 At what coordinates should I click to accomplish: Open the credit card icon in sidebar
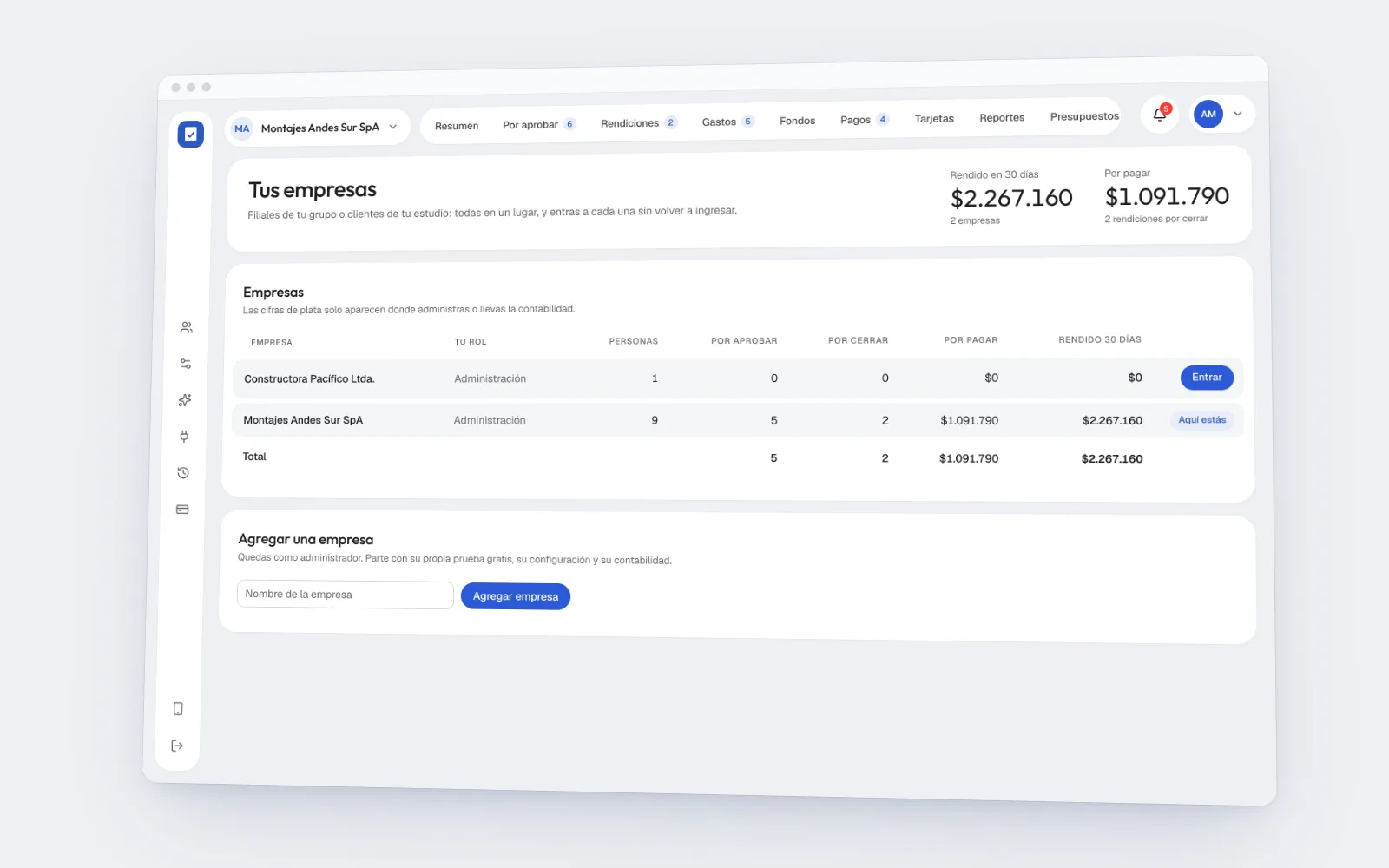182,510
